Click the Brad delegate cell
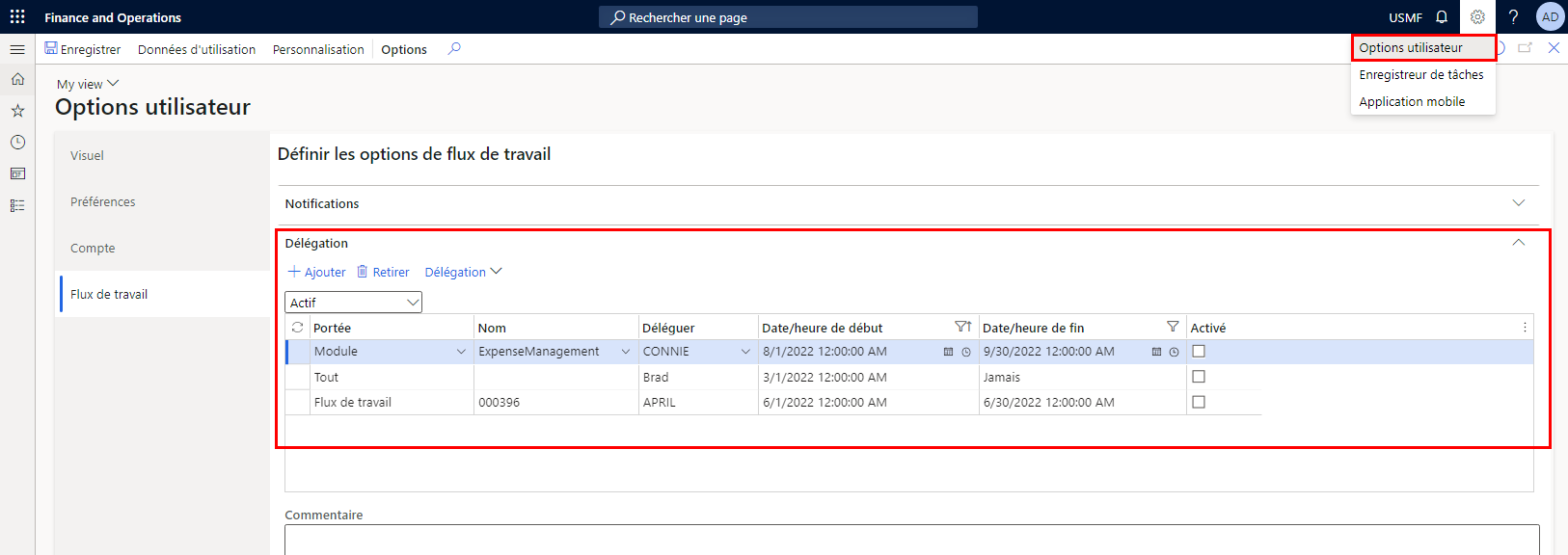Screen dimensions: 1568x555 698,377
